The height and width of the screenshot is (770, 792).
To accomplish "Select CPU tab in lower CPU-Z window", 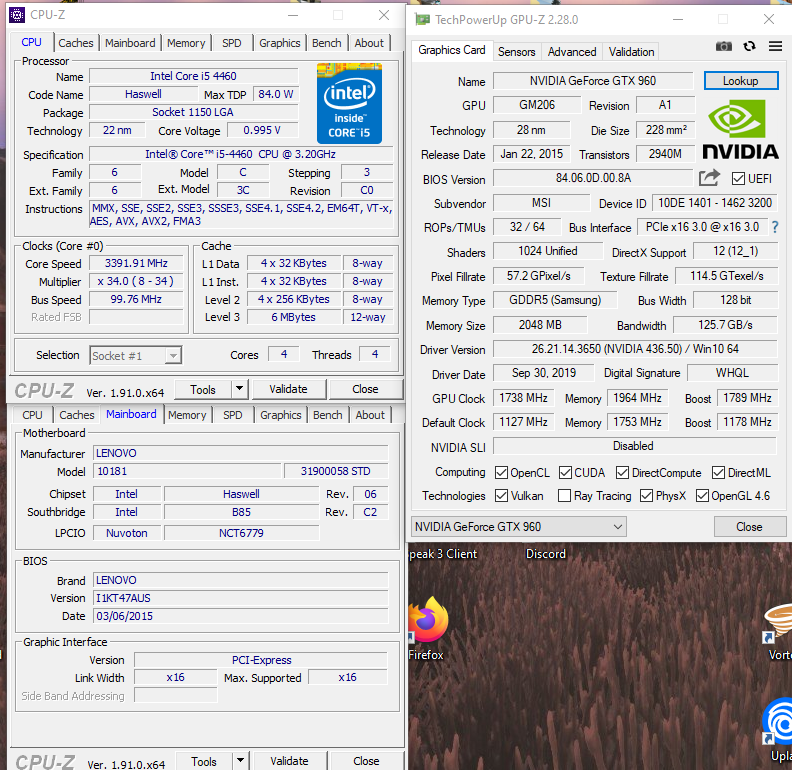I will click(x=32, y=415).
